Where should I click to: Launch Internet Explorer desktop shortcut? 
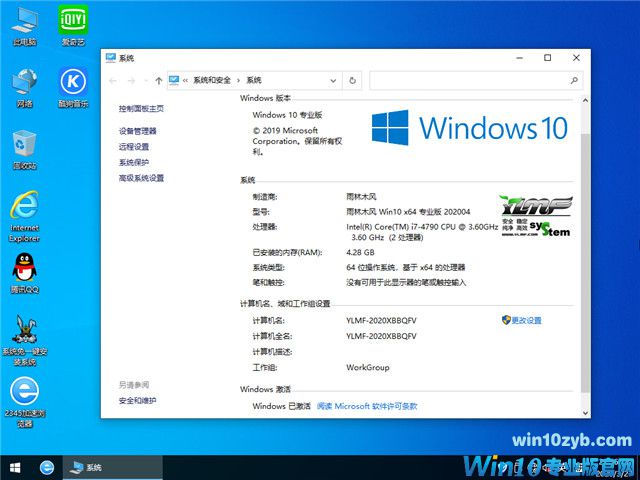pyautogui.click(x=24, y=217)
